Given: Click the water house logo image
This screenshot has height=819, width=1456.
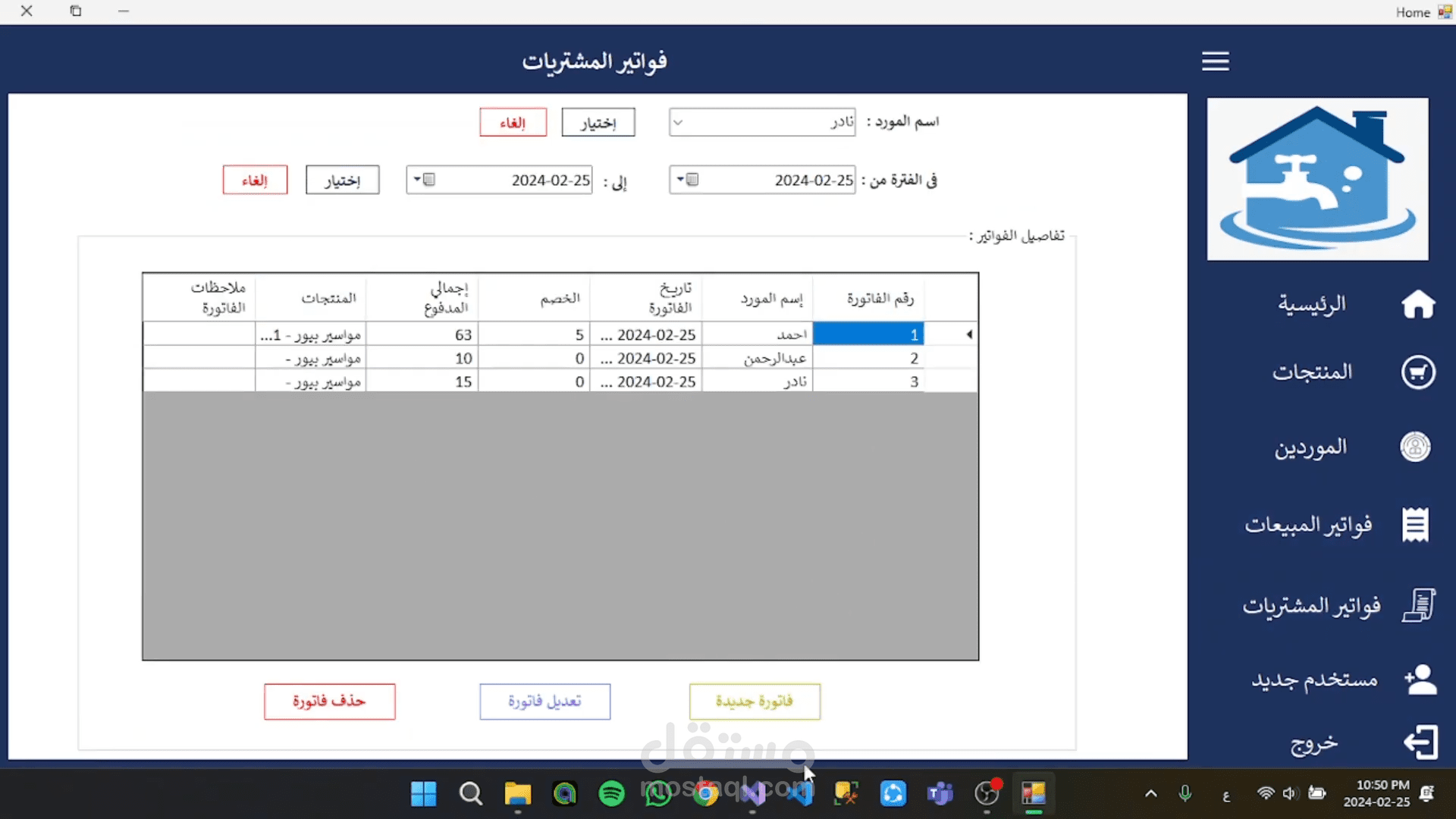Looking at the screenshot, I should (1317, 179).
